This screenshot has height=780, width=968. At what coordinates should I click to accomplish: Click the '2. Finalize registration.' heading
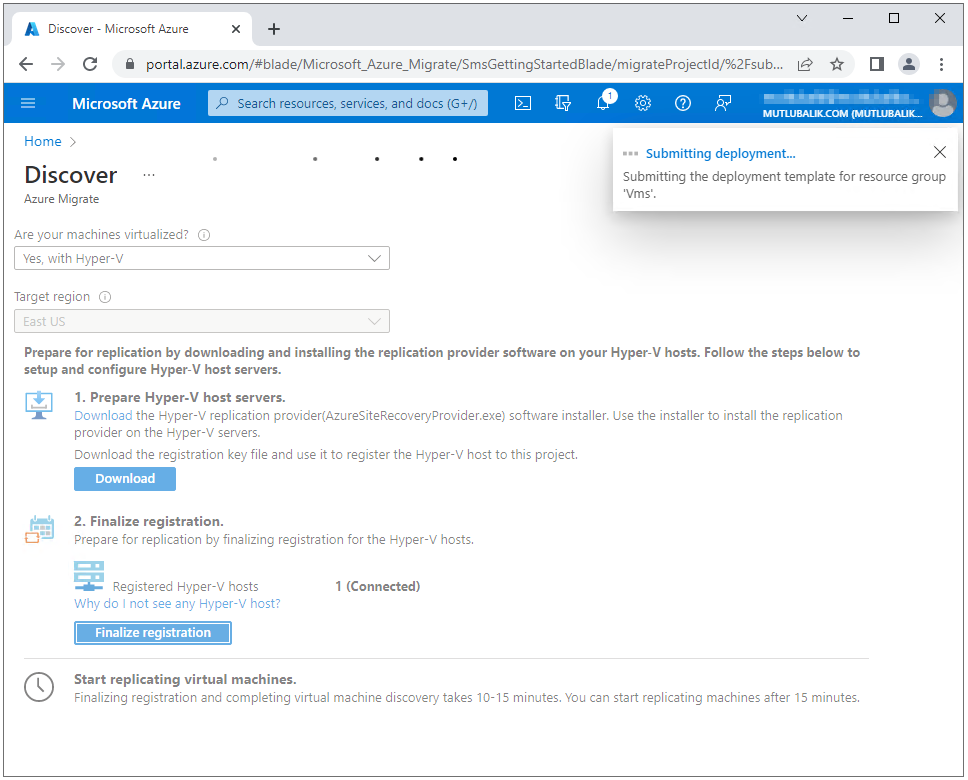pyautogui.click(x=149, y=521)
